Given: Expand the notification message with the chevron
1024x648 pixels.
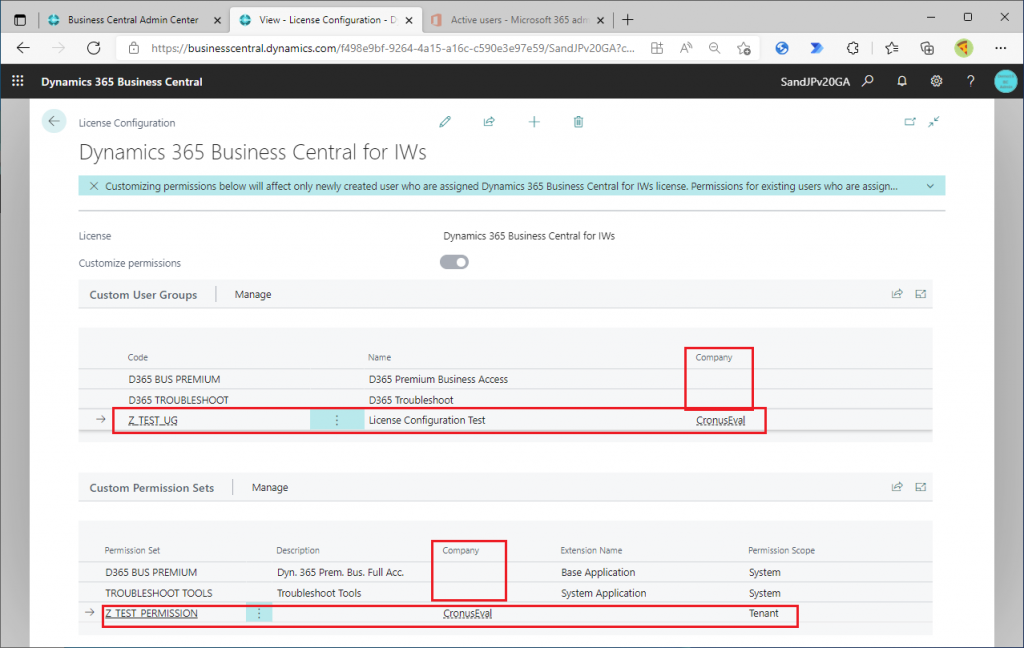Looking at the screenshot, I should click(x=930, y=186).
